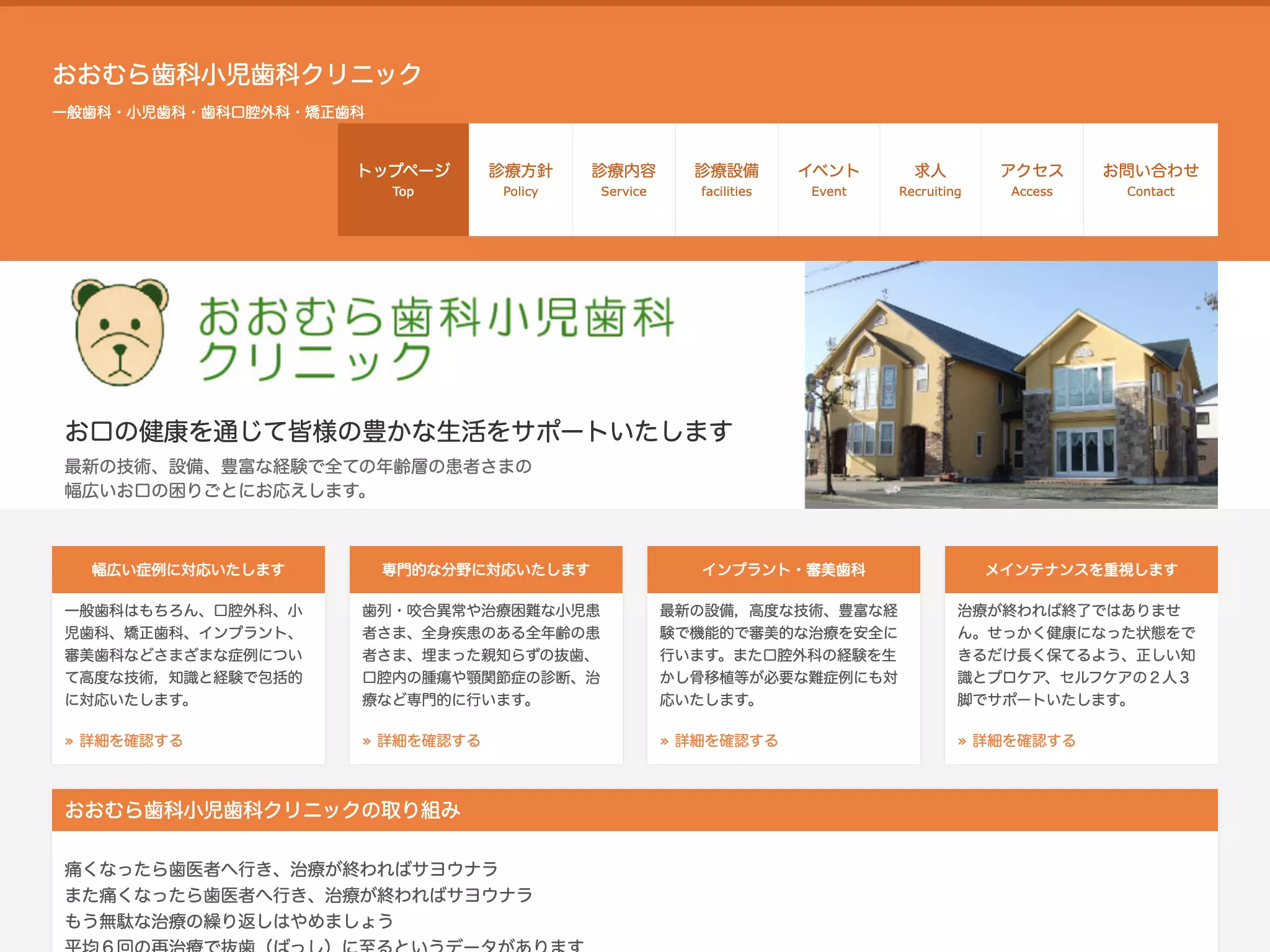Click text 最新の技術、設備、豊富な経験で全ての年齢層の患者さまの
The width and height of the screenshot is (1270, 952).
298,466
